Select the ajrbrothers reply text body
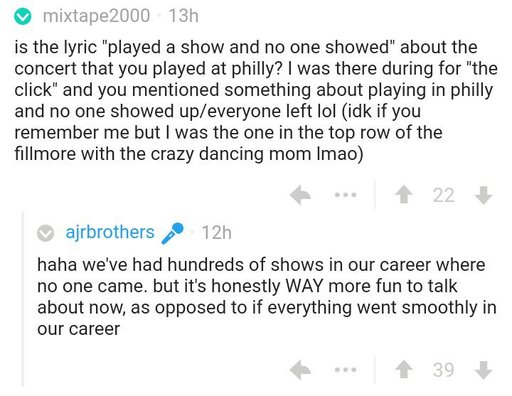This screenshot has height=396, width=512. tap(267, 297)
